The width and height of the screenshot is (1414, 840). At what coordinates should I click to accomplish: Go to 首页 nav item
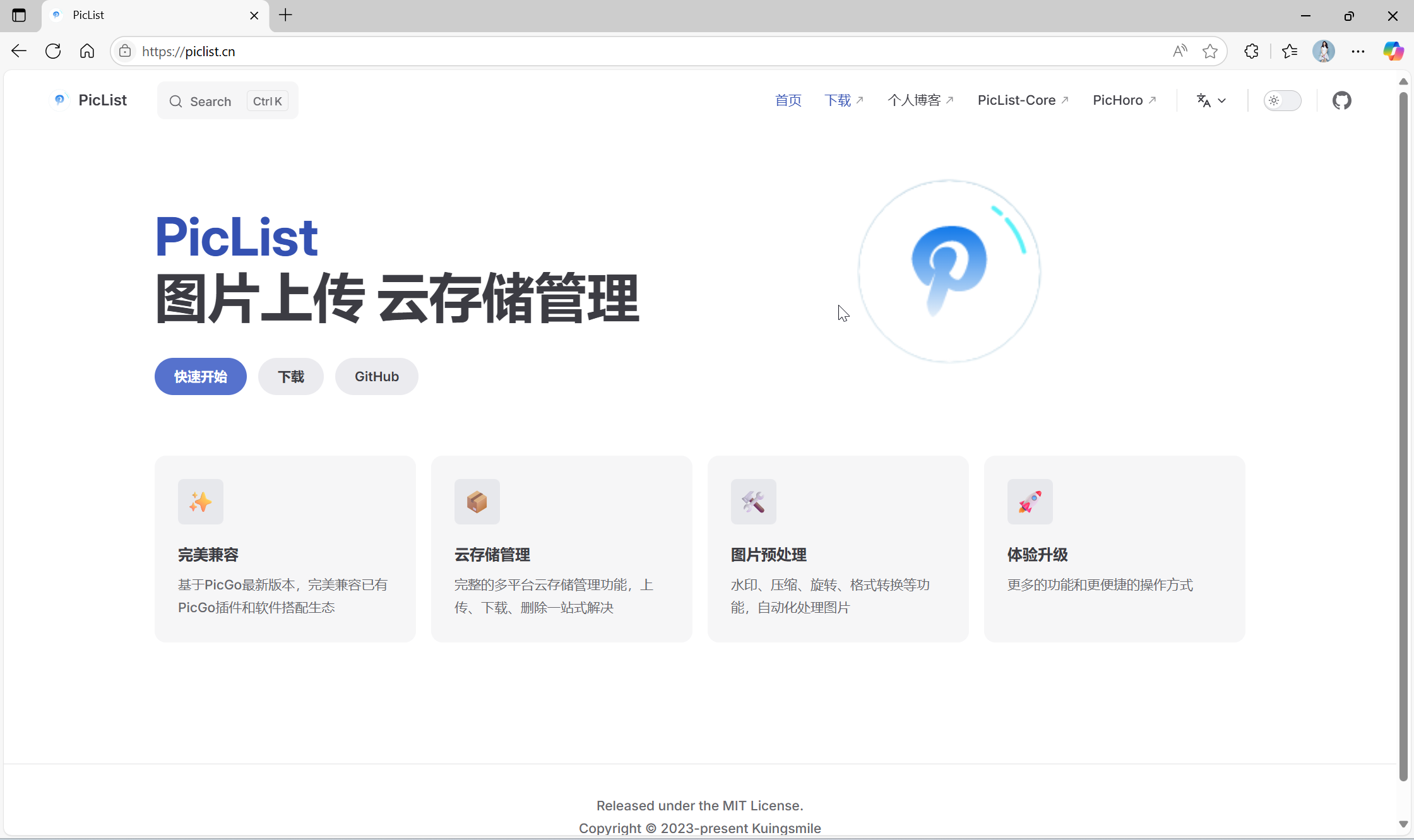(788, 100)
